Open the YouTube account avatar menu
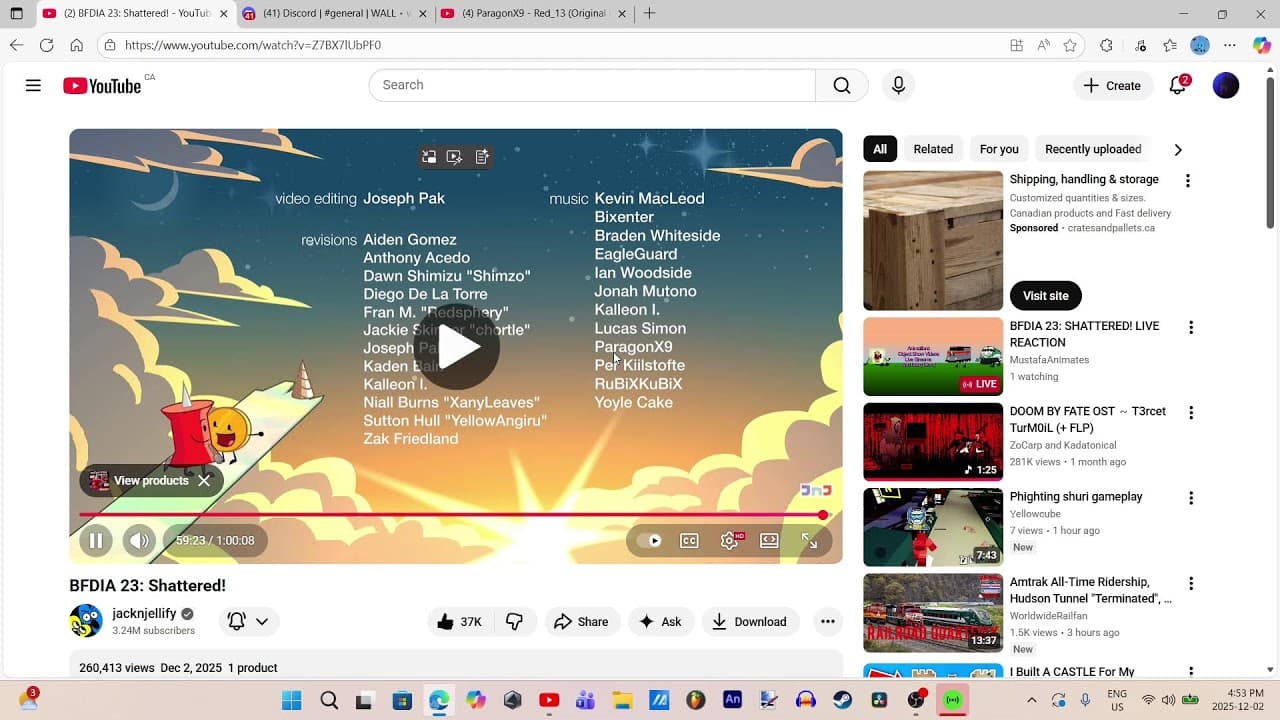 pos(1226,85)
